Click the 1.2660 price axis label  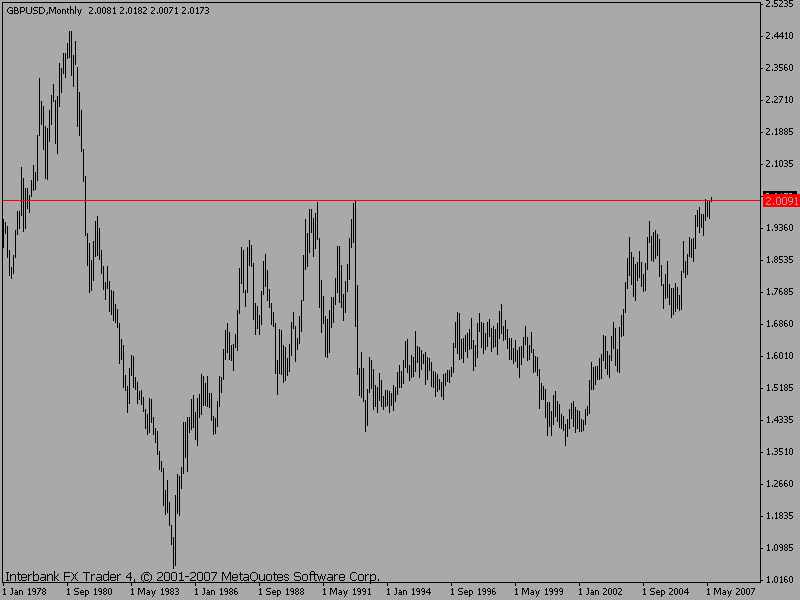tap(779, 484)
